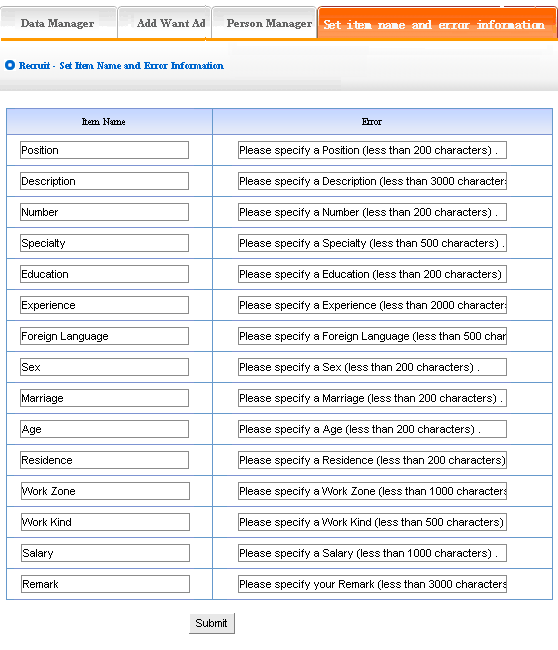The width and height of the screenshot is (558, 650).
Task: Click the Sex item name field
Action: point(104,367)
